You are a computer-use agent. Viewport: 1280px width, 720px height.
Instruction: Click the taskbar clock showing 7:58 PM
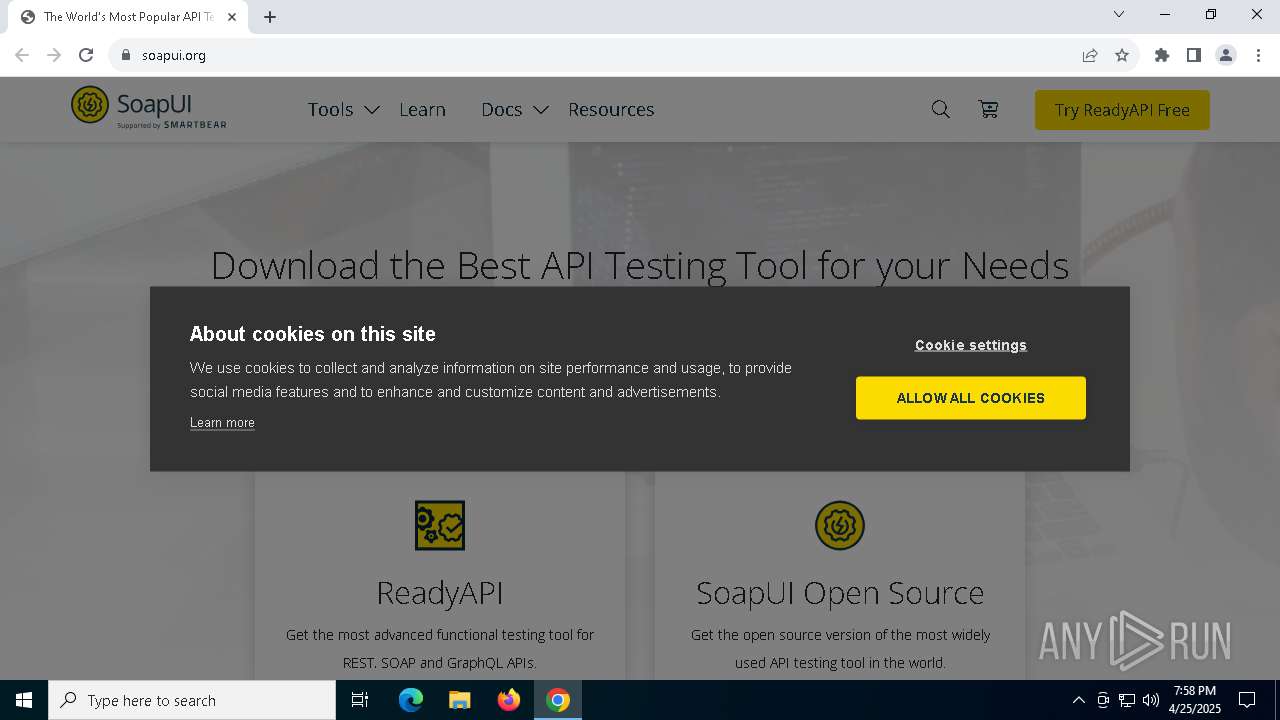click(x=1195, y=700)
